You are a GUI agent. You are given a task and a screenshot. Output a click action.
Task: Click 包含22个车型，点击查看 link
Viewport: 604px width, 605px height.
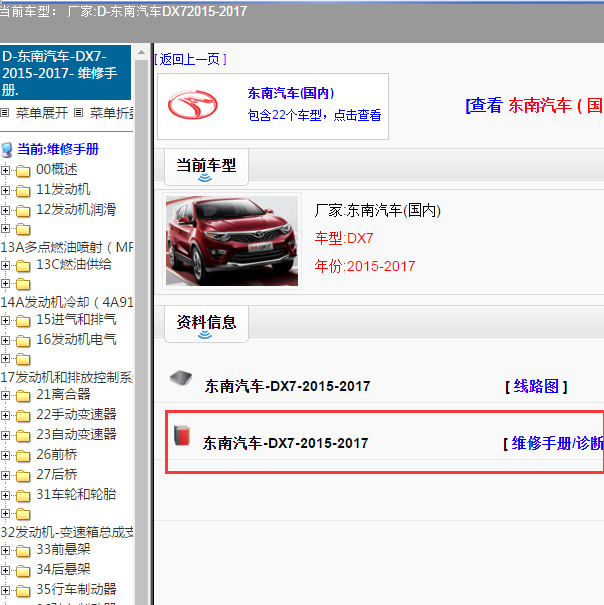coord(314,115)
